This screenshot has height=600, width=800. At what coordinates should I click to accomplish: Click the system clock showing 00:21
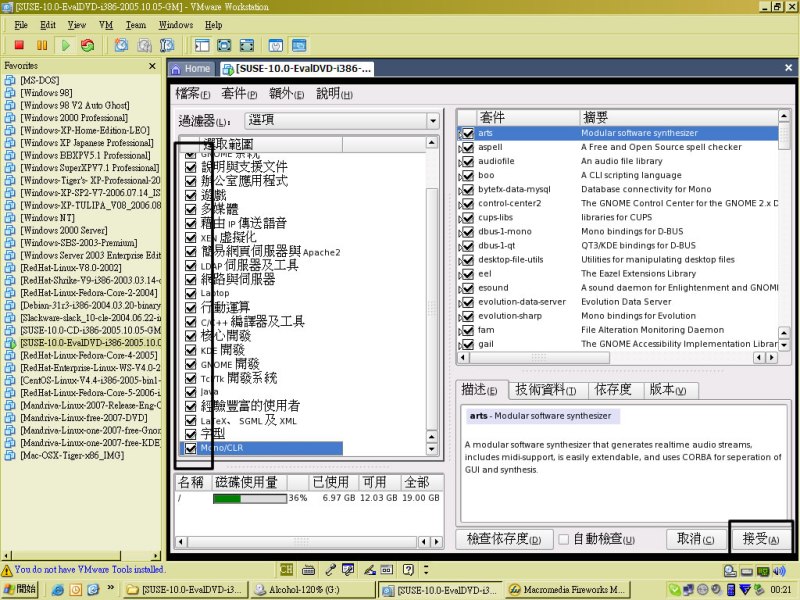coord(781,590)
